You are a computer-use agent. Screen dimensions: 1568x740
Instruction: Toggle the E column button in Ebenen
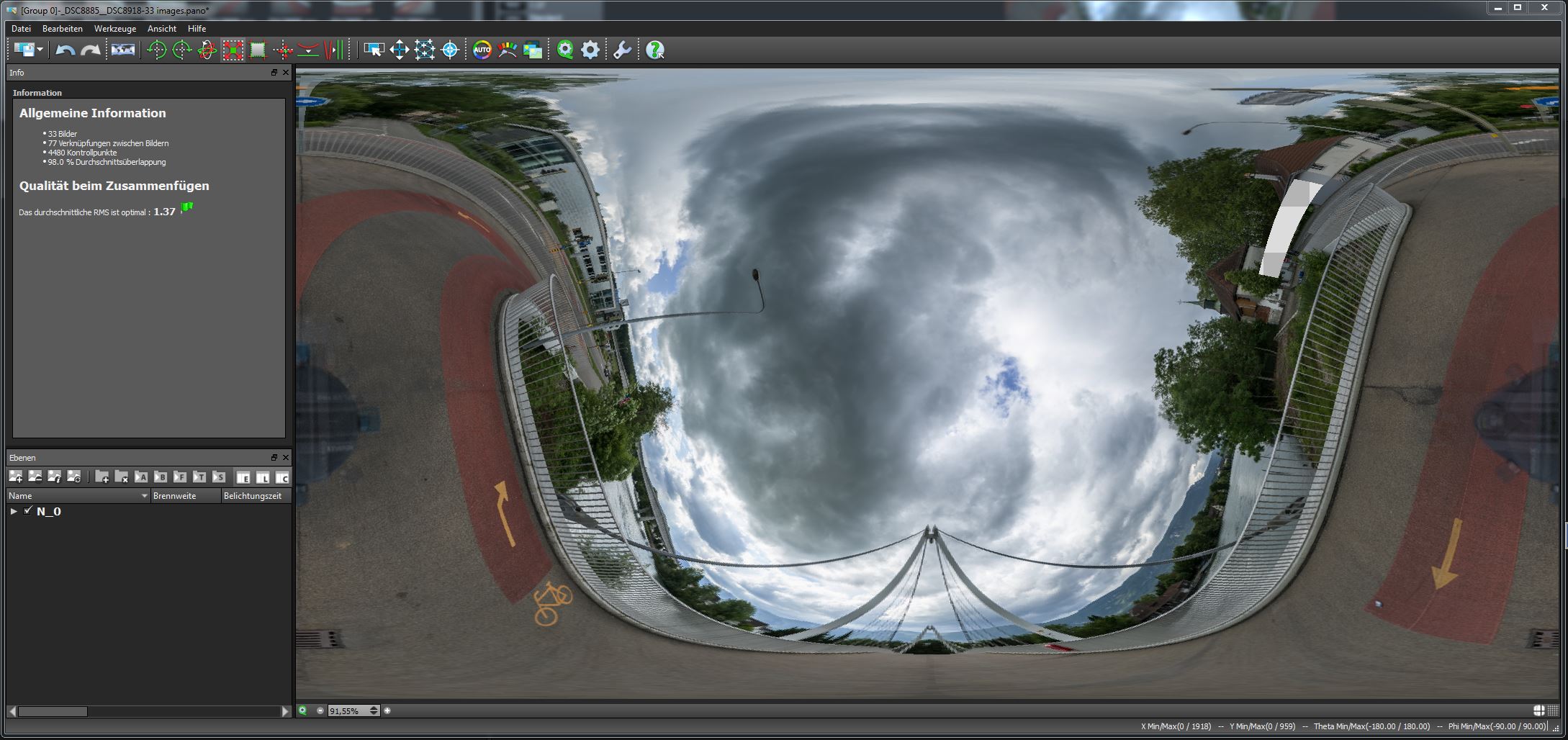pyautogui.click(x=243, y=477)
